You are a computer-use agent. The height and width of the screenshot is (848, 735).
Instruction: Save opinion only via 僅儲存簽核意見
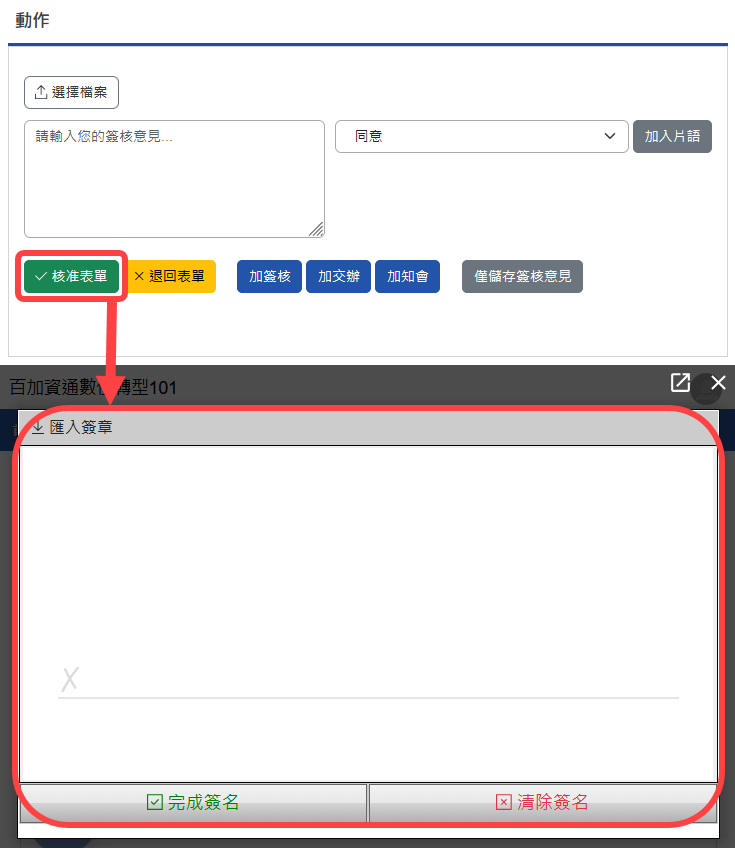pyautogui.click(x=522, y=276)
